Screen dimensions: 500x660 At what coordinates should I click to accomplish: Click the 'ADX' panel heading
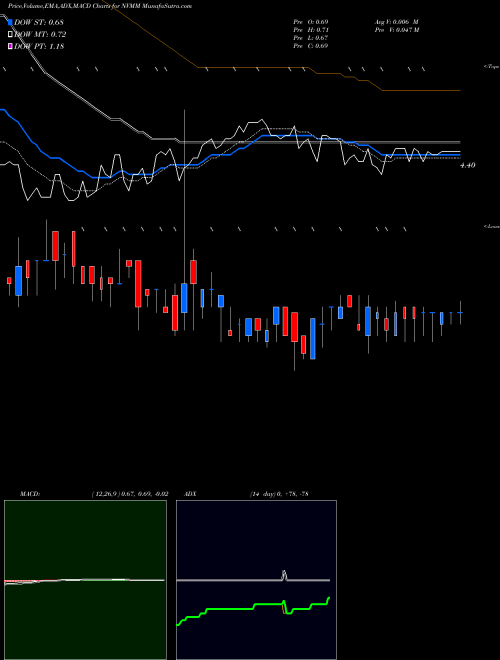tap(189, 494)
